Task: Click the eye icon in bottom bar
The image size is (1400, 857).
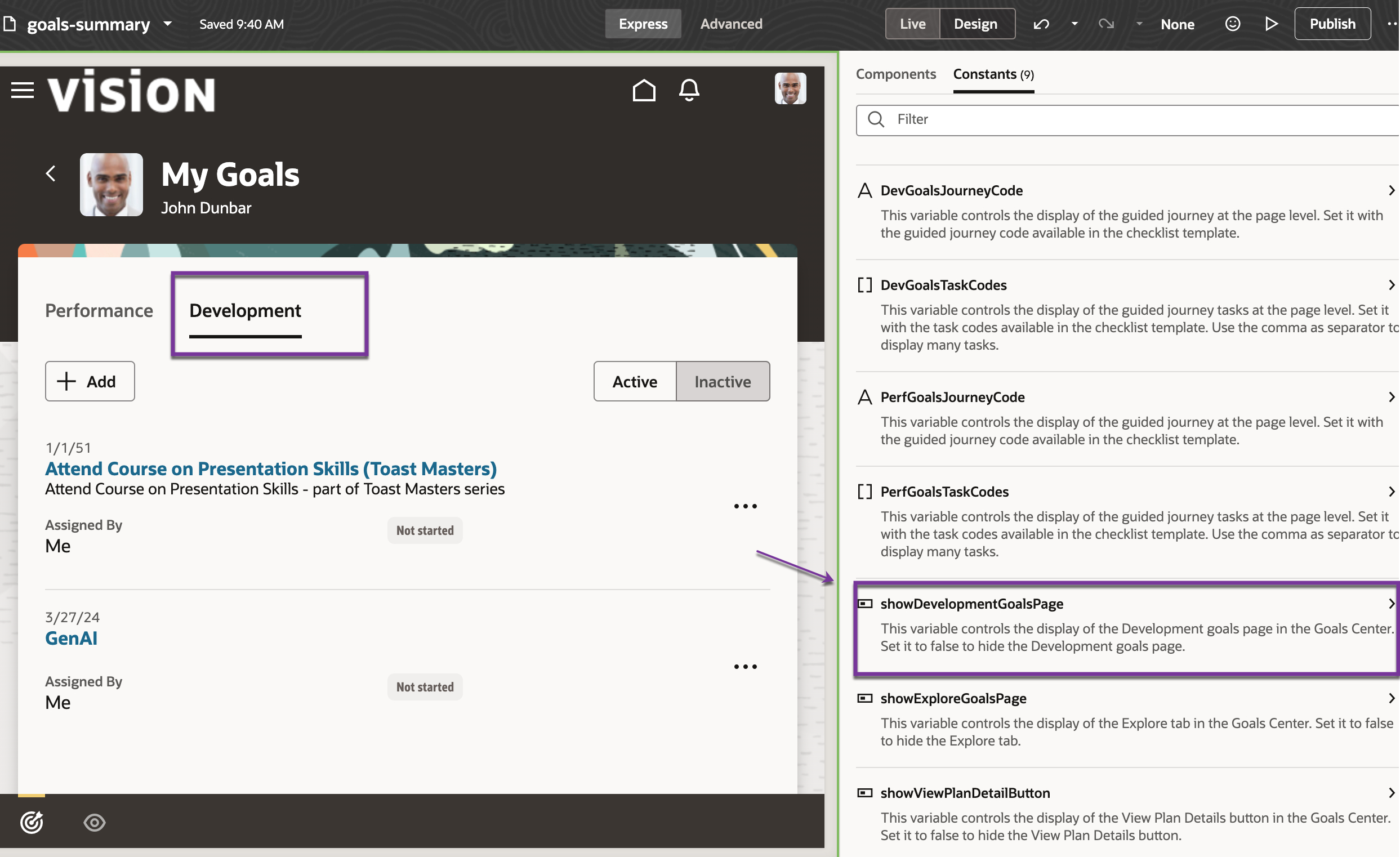Action: point(94,822)
